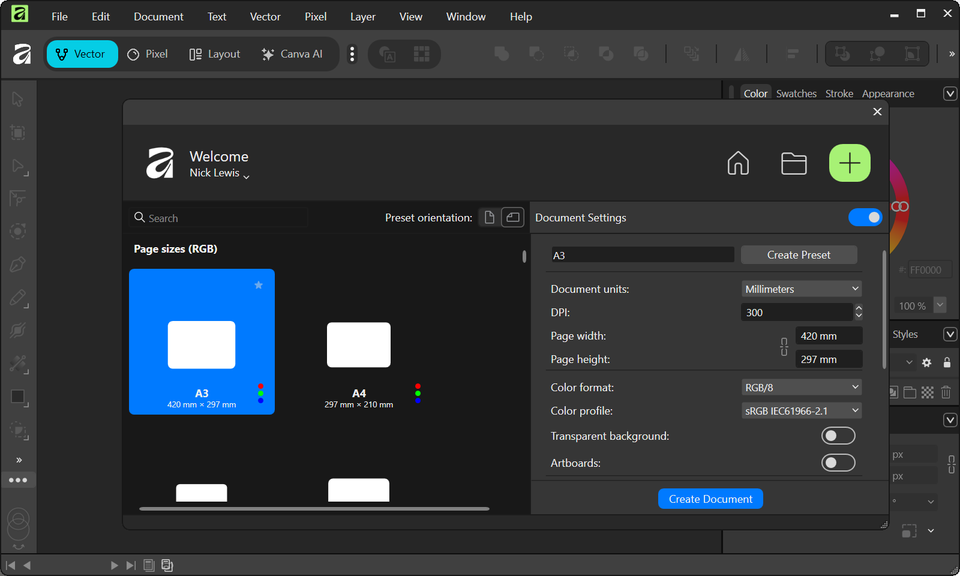
Task: Switch to Swatches tab
Action: point(796,94)
